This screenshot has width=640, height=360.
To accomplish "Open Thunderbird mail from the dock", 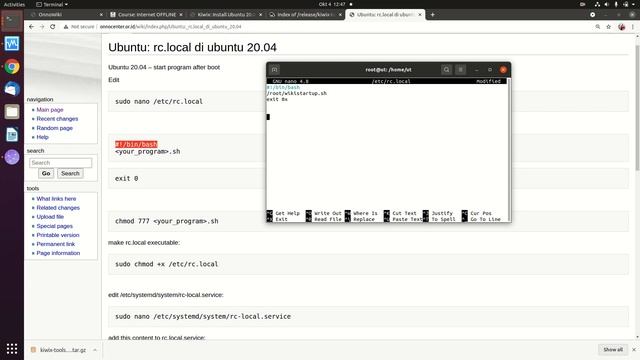I will pyautogui.click(x=12, y=89).
